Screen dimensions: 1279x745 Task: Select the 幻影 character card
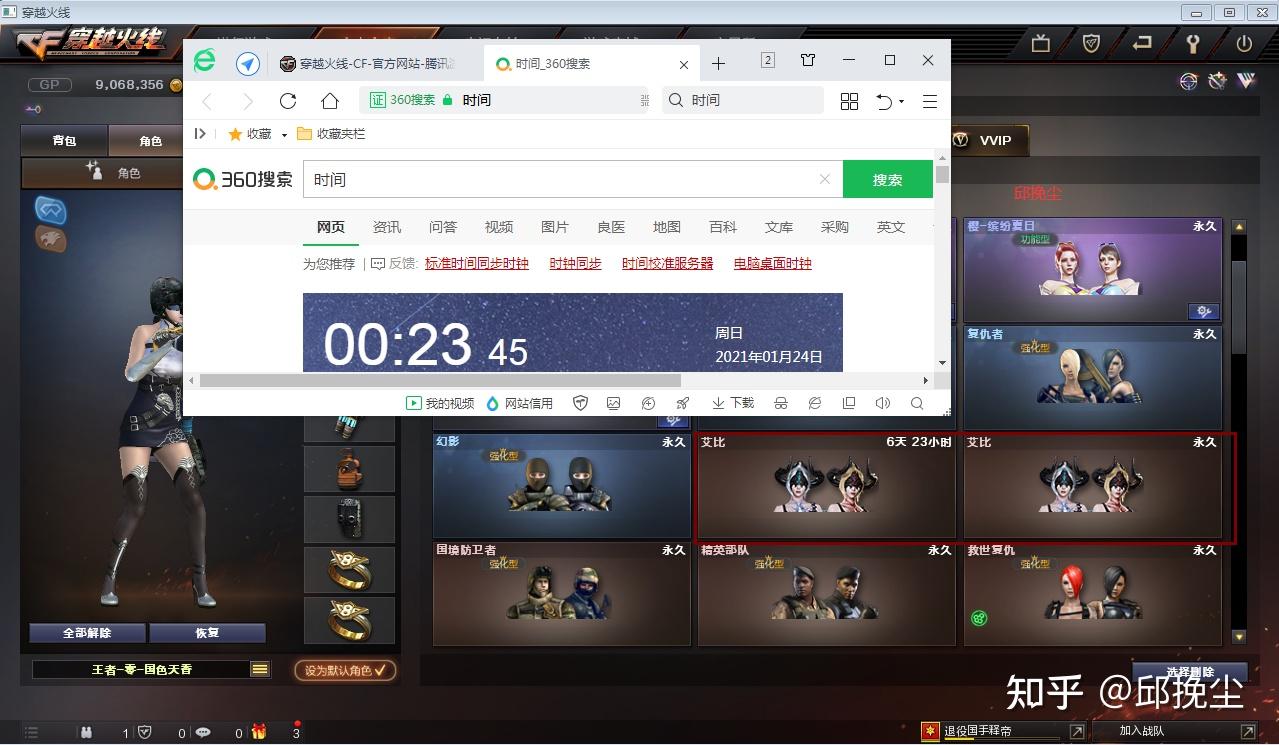point(562,486)
